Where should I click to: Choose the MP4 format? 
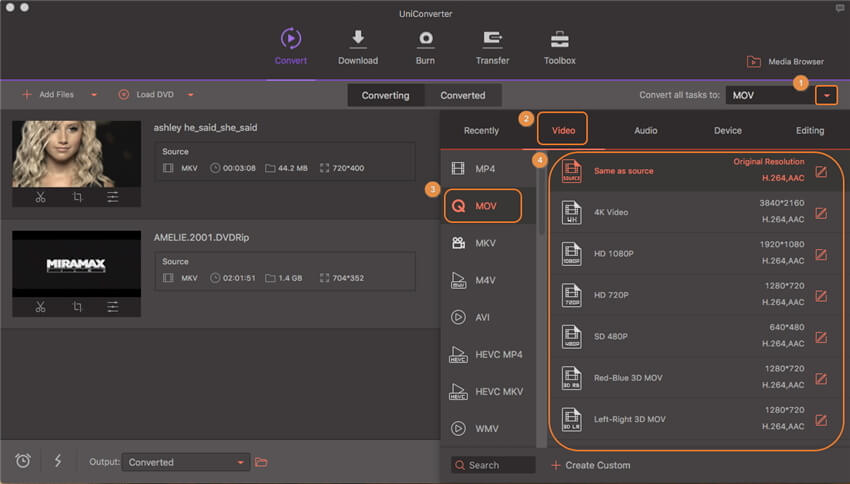(x=488, y=169)
